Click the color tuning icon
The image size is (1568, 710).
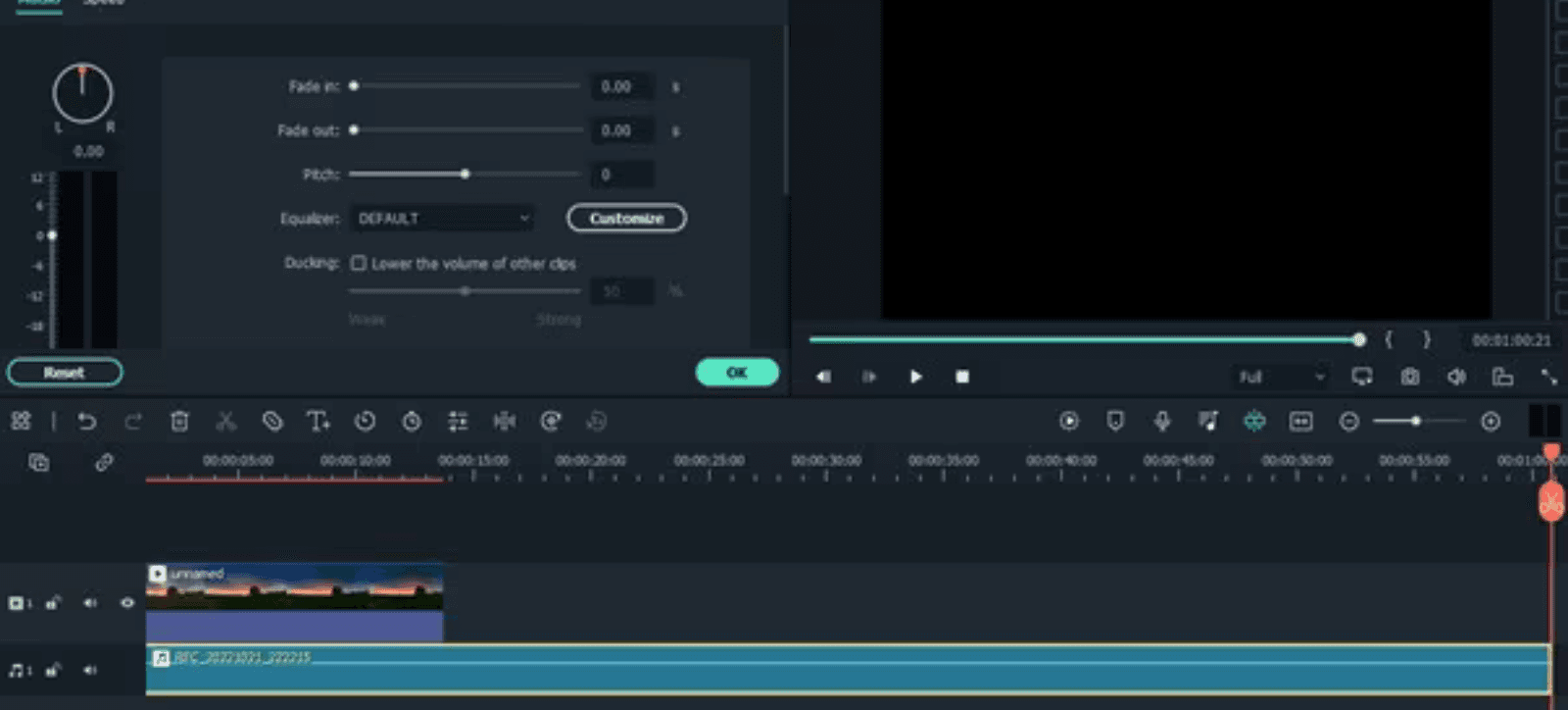[551, 422]
